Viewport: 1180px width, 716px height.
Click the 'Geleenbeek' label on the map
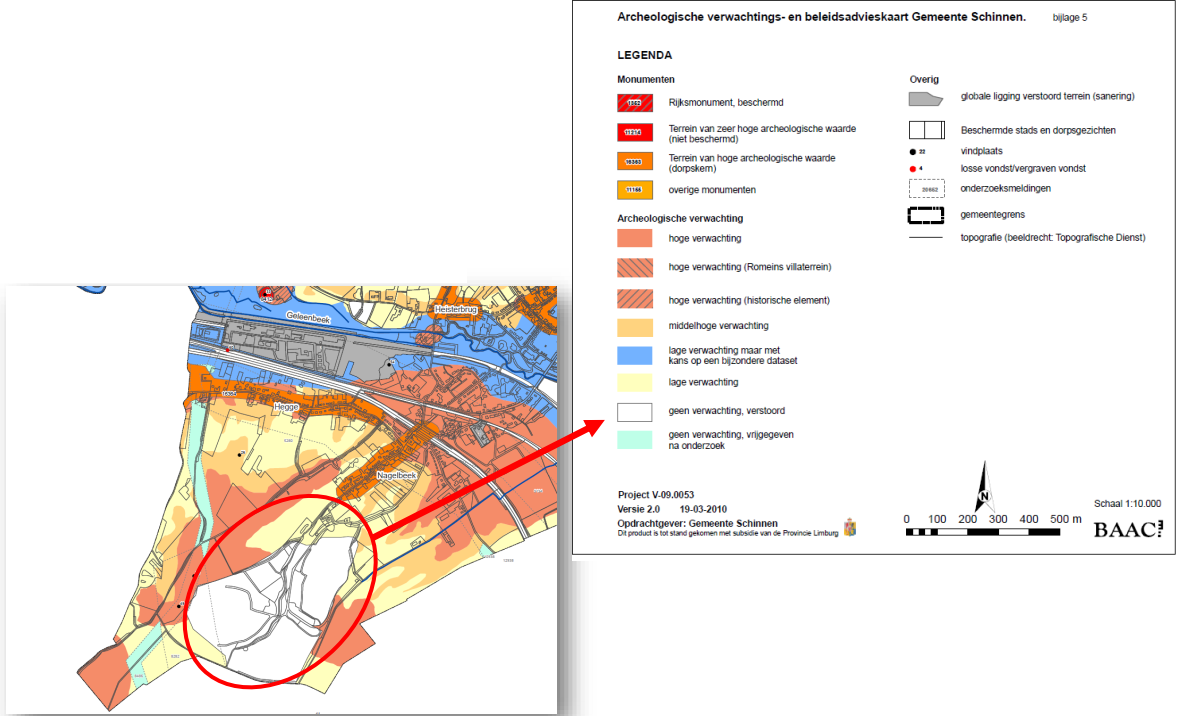pyautogui.click(x=308, y=318)
